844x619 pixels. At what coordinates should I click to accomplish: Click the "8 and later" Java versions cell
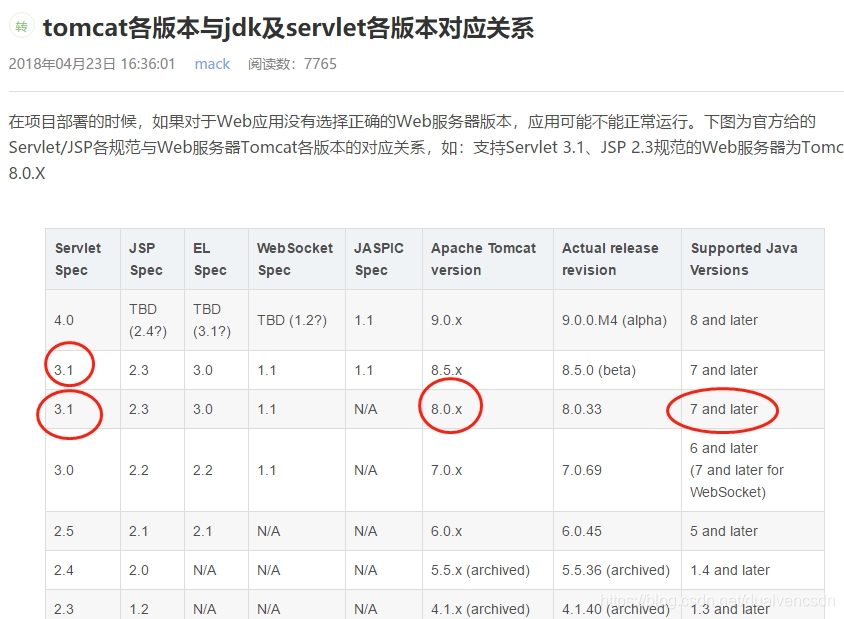(x=722, y=320)
